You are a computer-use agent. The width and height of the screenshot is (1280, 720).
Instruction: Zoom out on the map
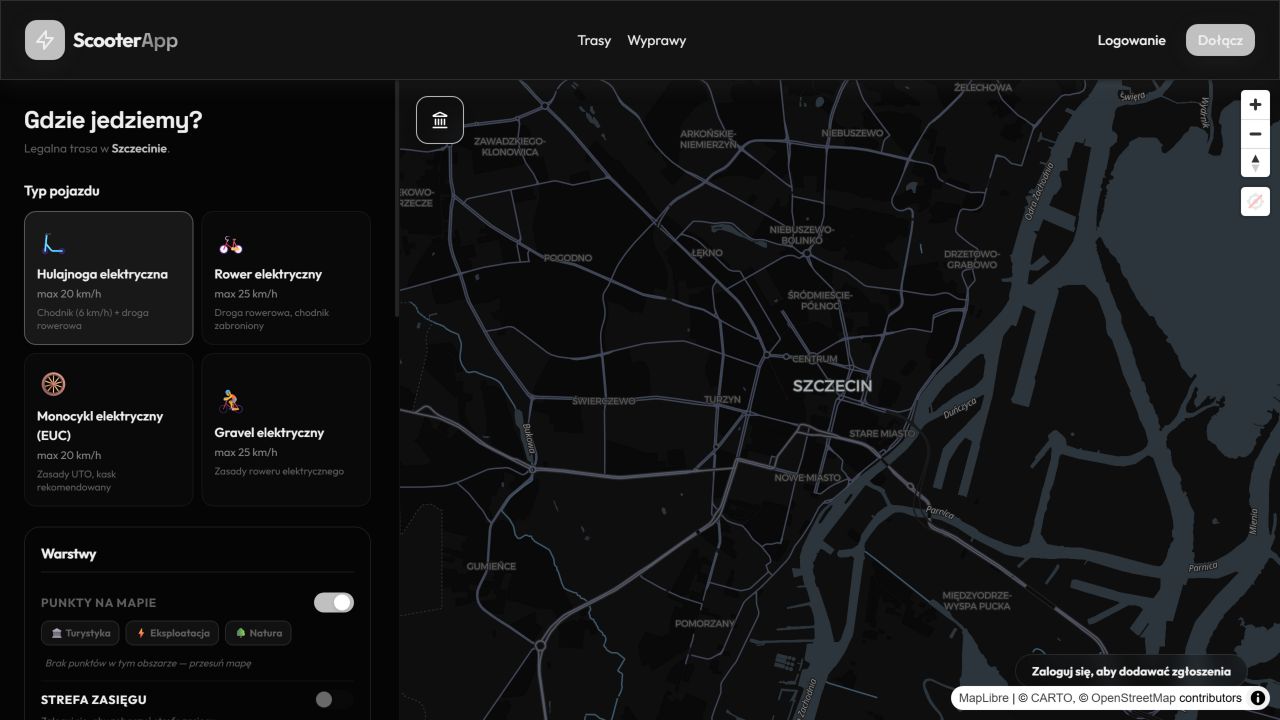[1255, 133]
